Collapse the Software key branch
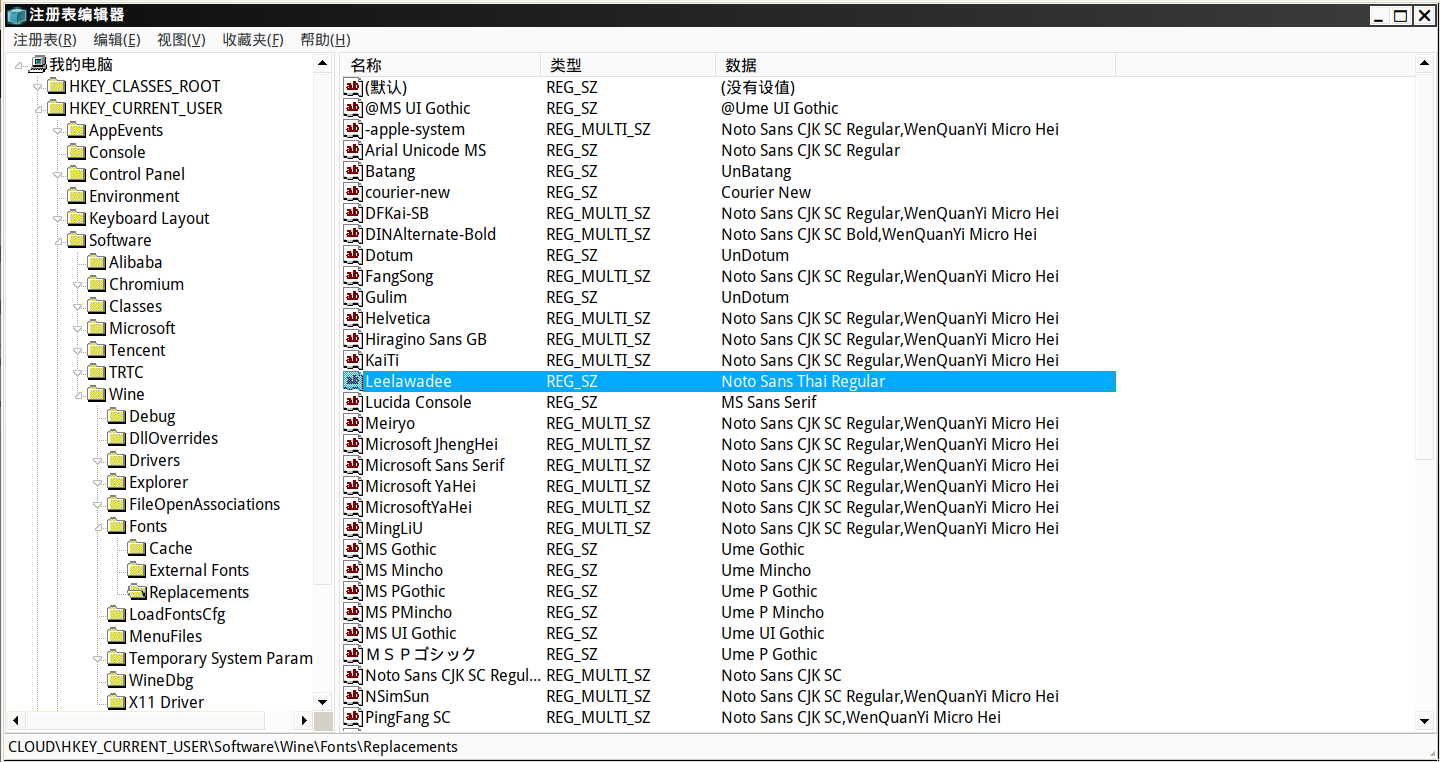The height and width of the screenshot is (762, 1440). click(x=58, y=241)
